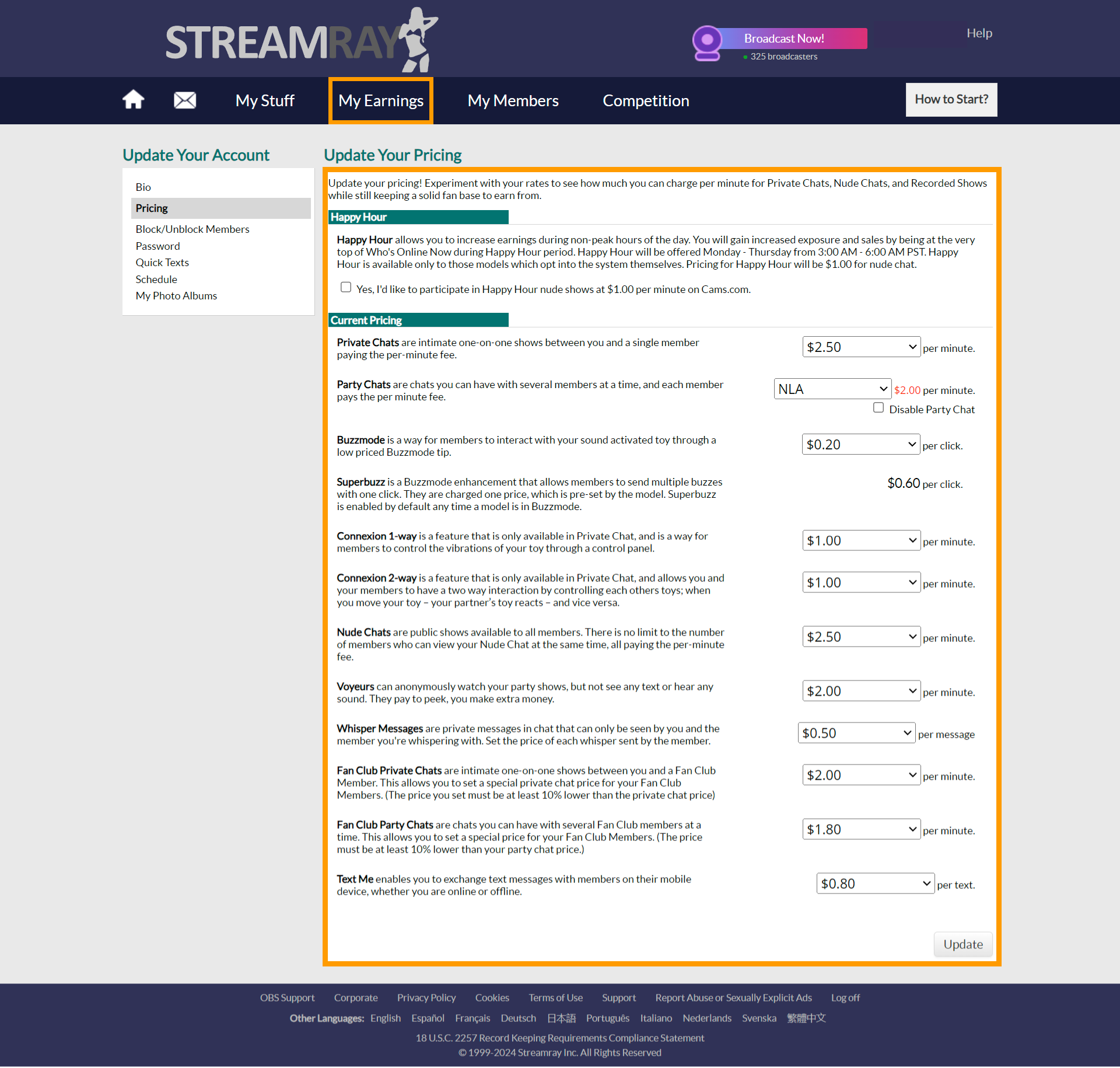Click the Log off footer link

point(845,997)
